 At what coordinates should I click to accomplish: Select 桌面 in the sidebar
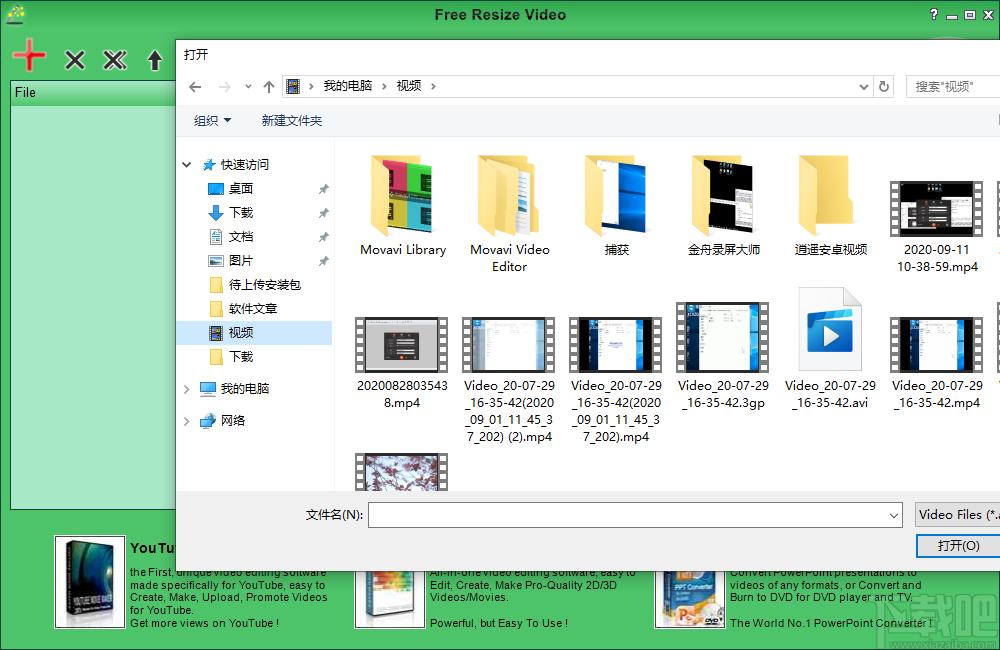(x=240, y=189)
